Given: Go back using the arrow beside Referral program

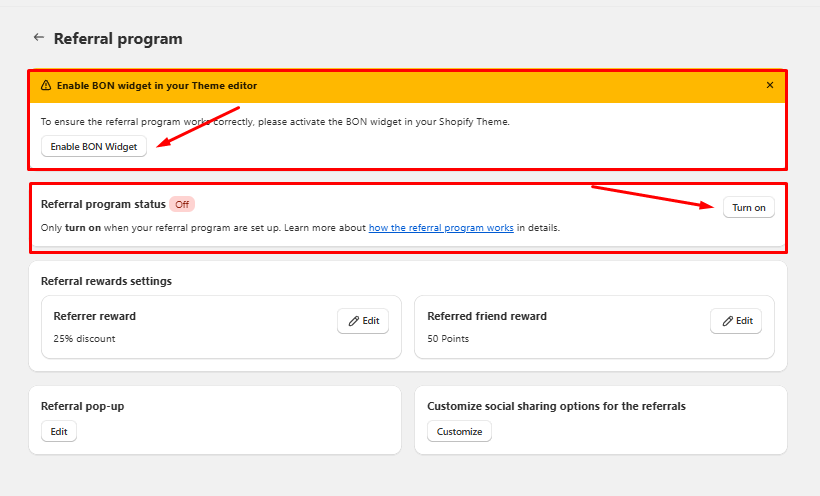Looking at the screenshot, I should [x=39, y=37].
